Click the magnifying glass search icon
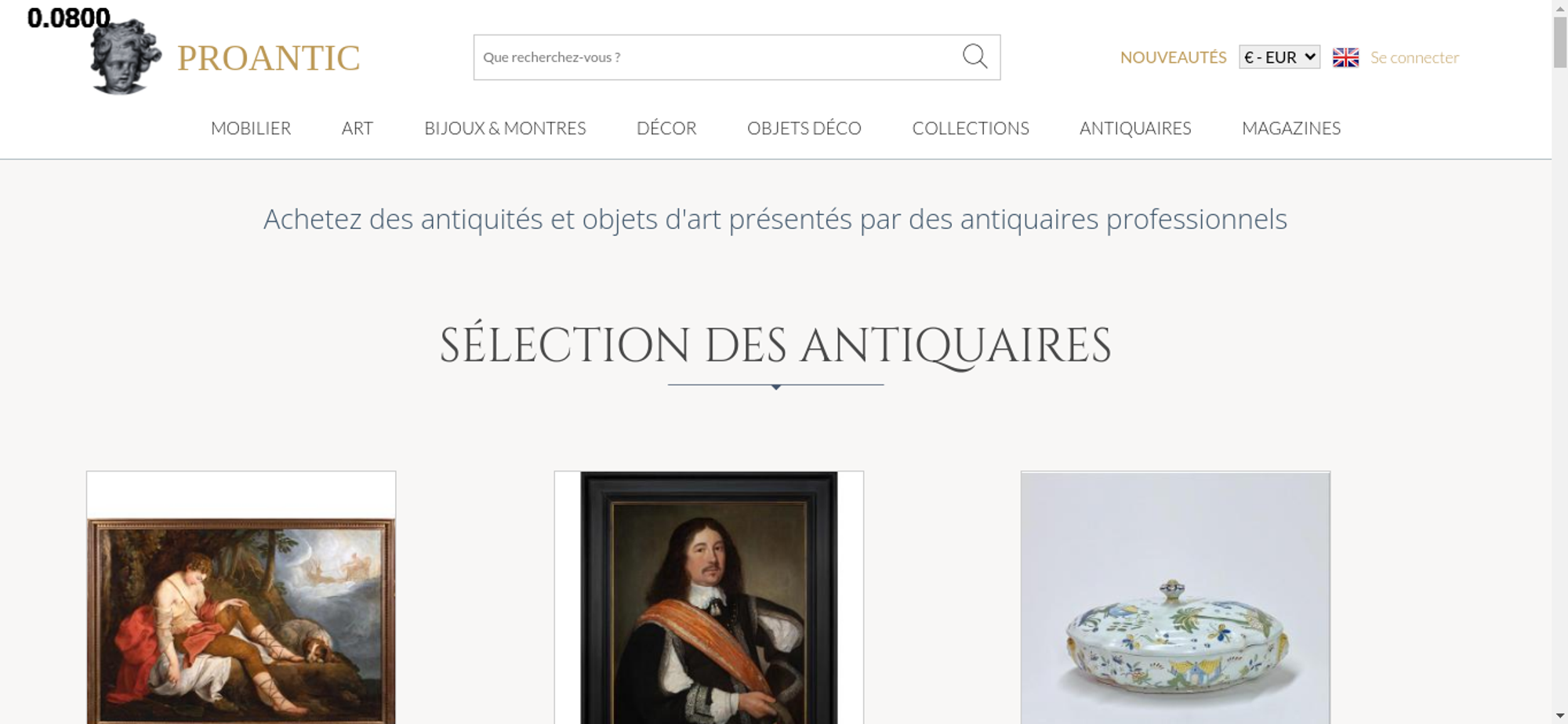Image resolution: width=1568 pixels, height=724 pixels. [975, 56]
